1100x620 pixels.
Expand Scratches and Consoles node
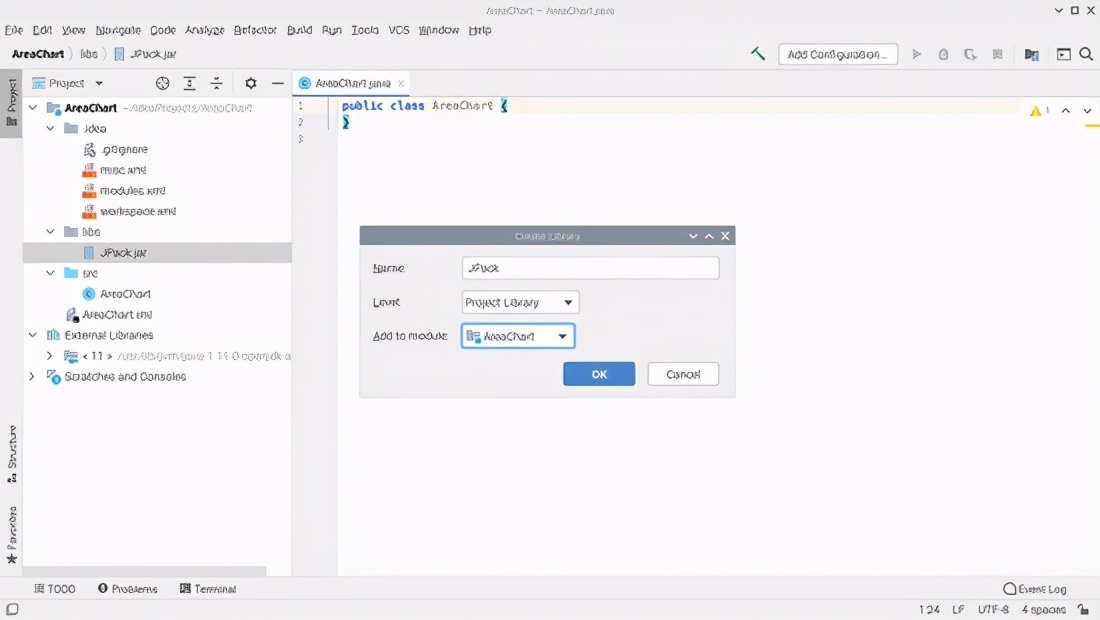pos(32,377)
